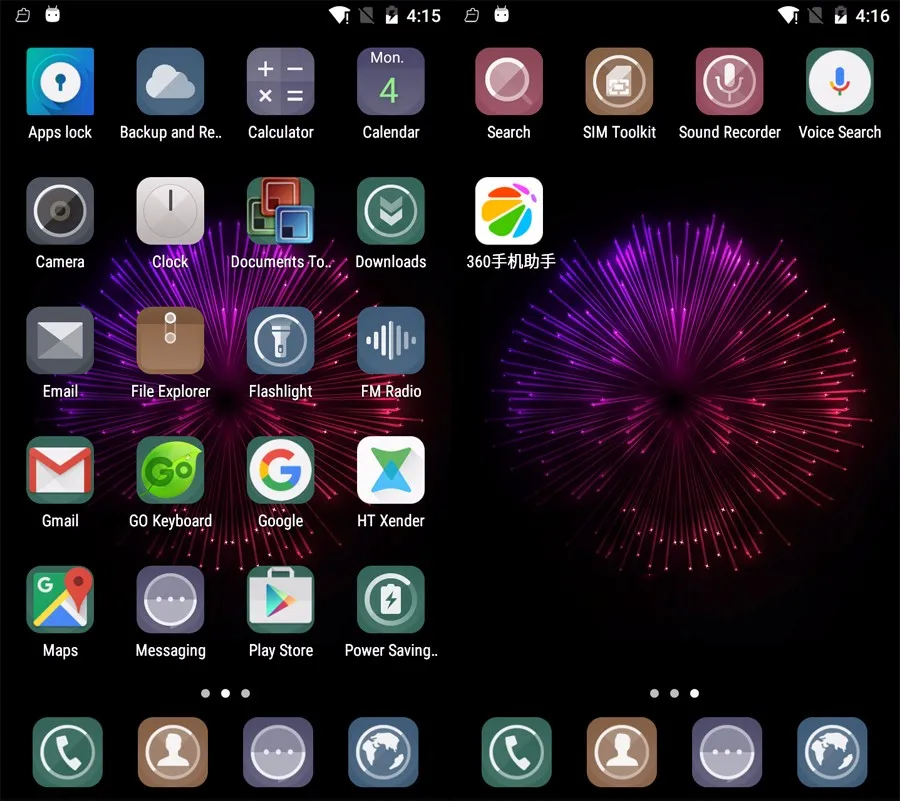Launch Backup and Restore app
The height and width of the screenshot is (801, 900).
[170, 81]
